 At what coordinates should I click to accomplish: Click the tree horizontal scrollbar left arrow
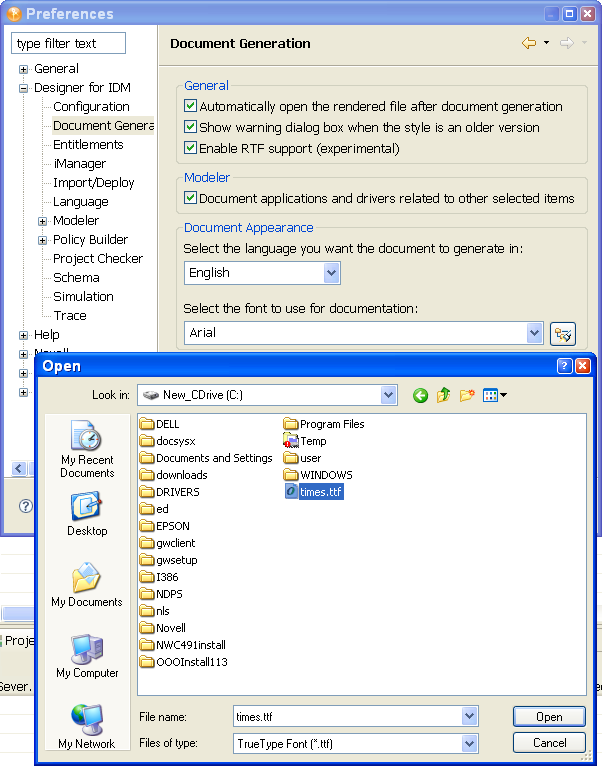coord(19,469)
